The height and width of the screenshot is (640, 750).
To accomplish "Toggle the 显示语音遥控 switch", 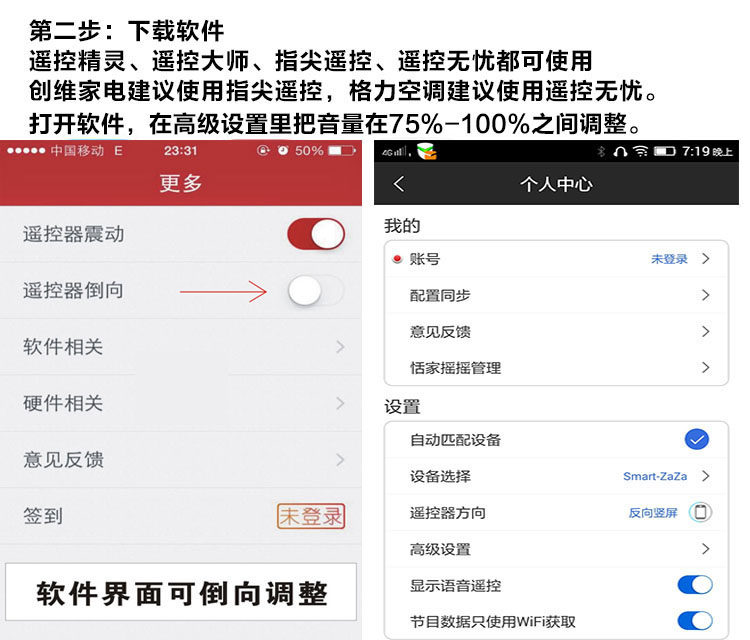I will point(695,585).
